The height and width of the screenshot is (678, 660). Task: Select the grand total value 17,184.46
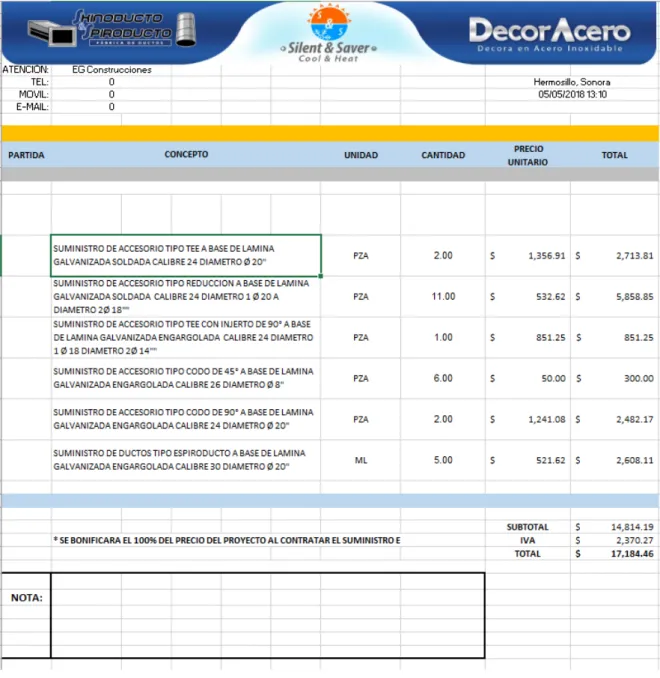[615, 554]
